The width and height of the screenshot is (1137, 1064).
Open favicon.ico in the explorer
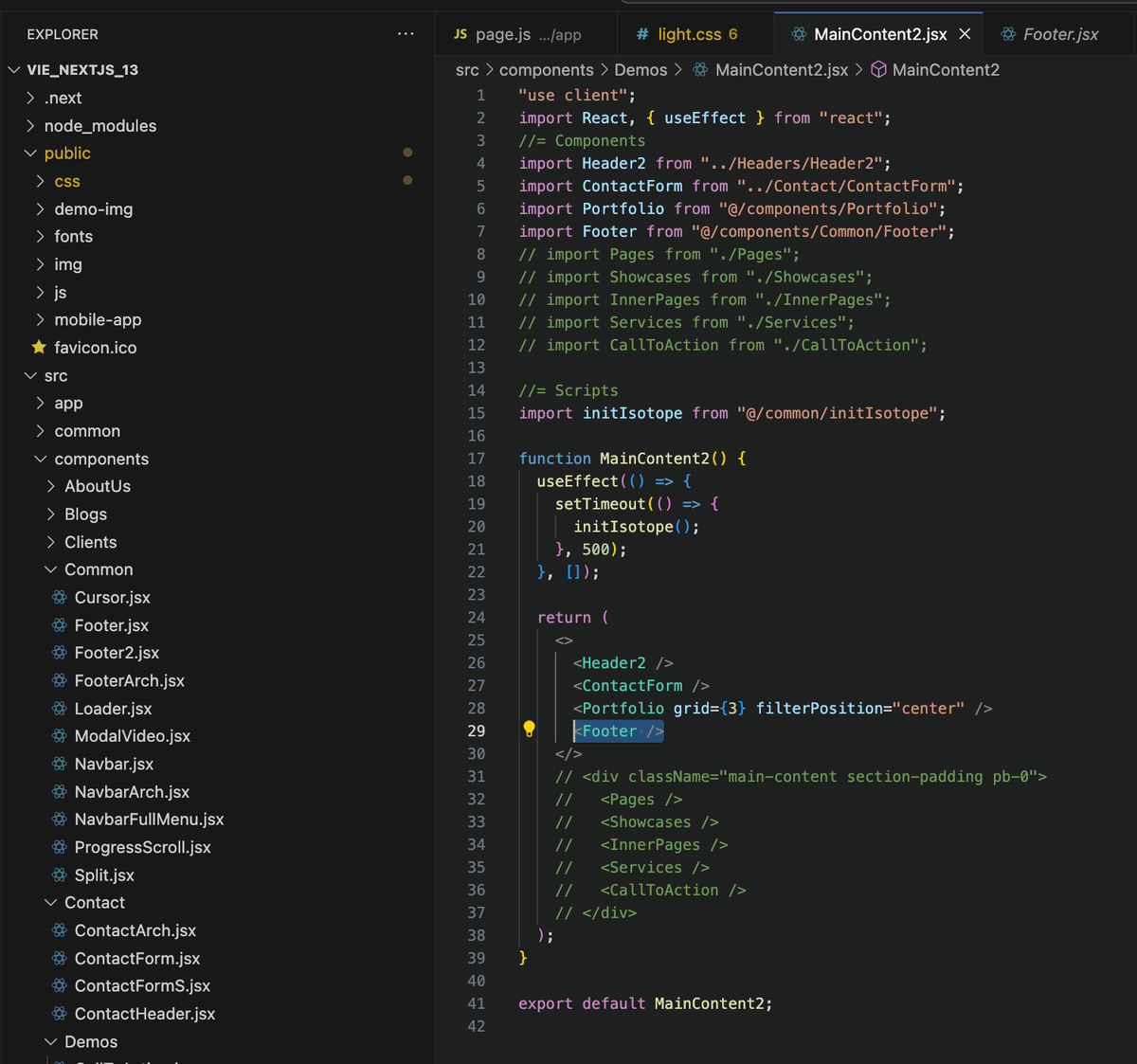[96, 348]
